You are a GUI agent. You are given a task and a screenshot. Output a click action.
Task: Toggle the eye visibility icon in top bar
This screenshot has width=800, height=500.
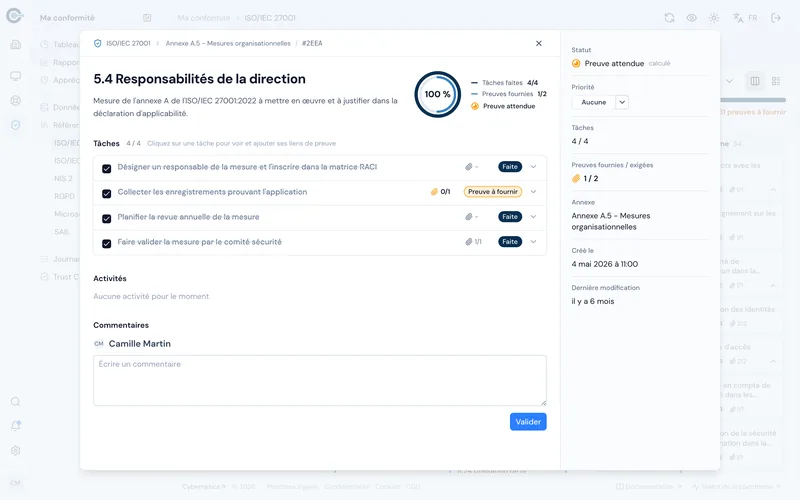(691, 18)
